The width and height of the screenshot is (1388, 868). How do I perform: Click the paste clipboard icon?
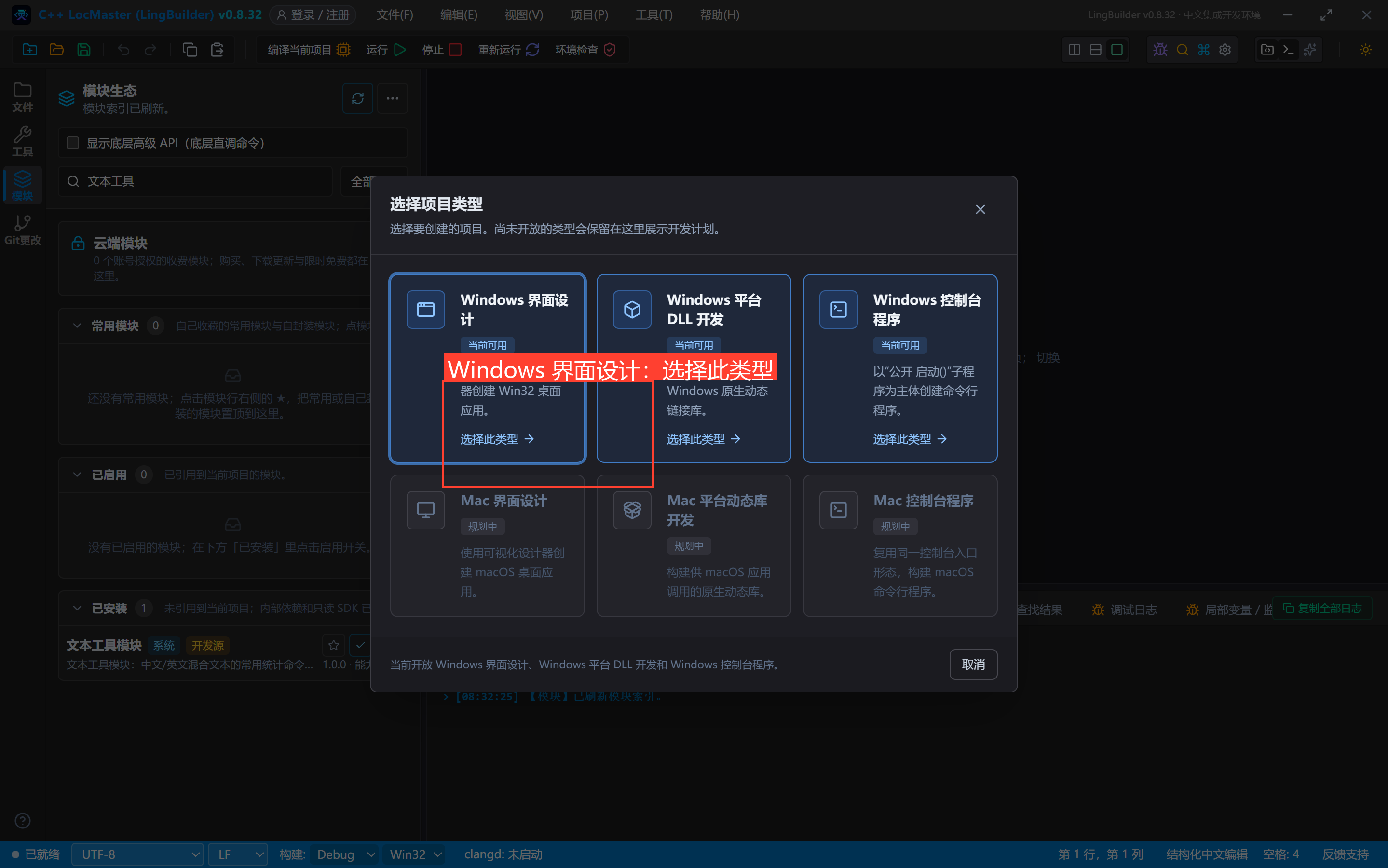(x=217, y=50)
